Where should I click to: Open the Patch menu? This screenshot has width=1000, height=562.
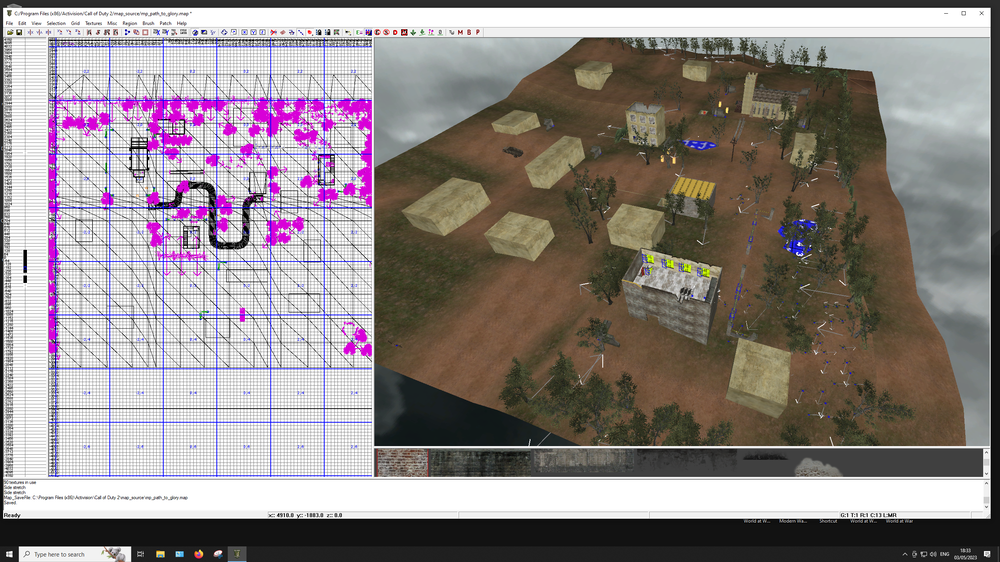(x=166, y=22)
